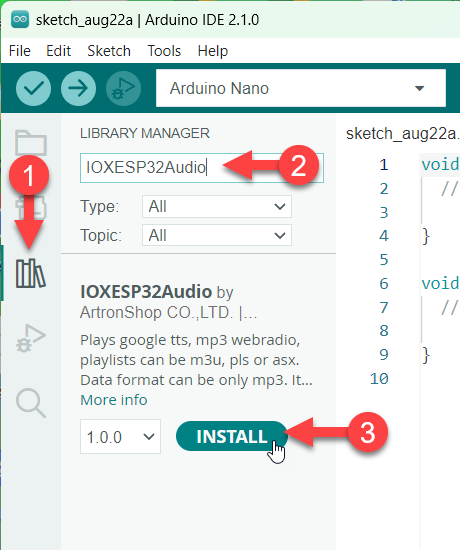Click line number 4 in editor gutter
Viewport: 460px width, 550px height.
pyautogui.click(x=384, y=236)
